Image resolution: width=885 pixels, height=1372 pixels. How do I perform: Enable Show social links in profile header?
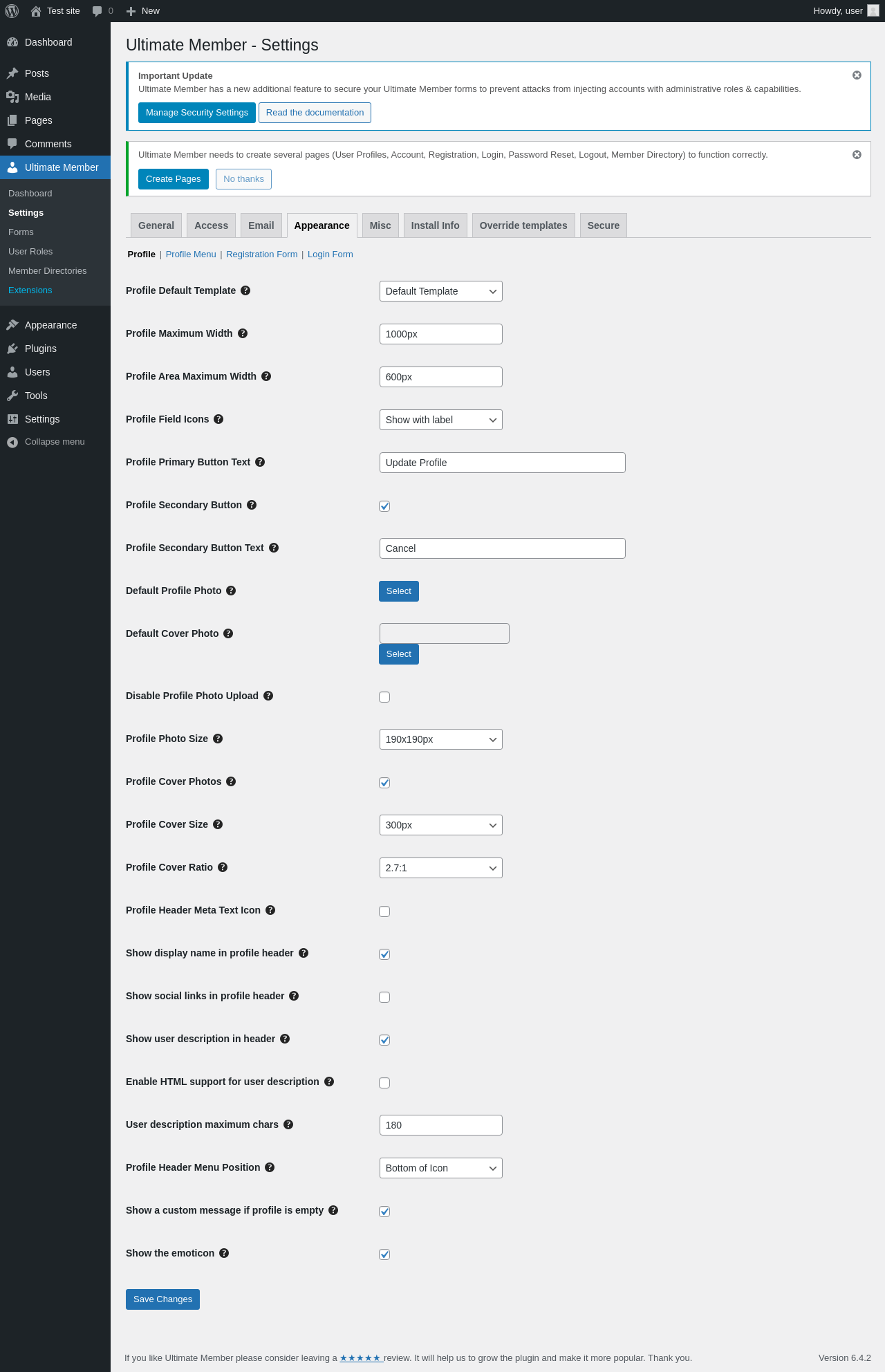(384, 997)
